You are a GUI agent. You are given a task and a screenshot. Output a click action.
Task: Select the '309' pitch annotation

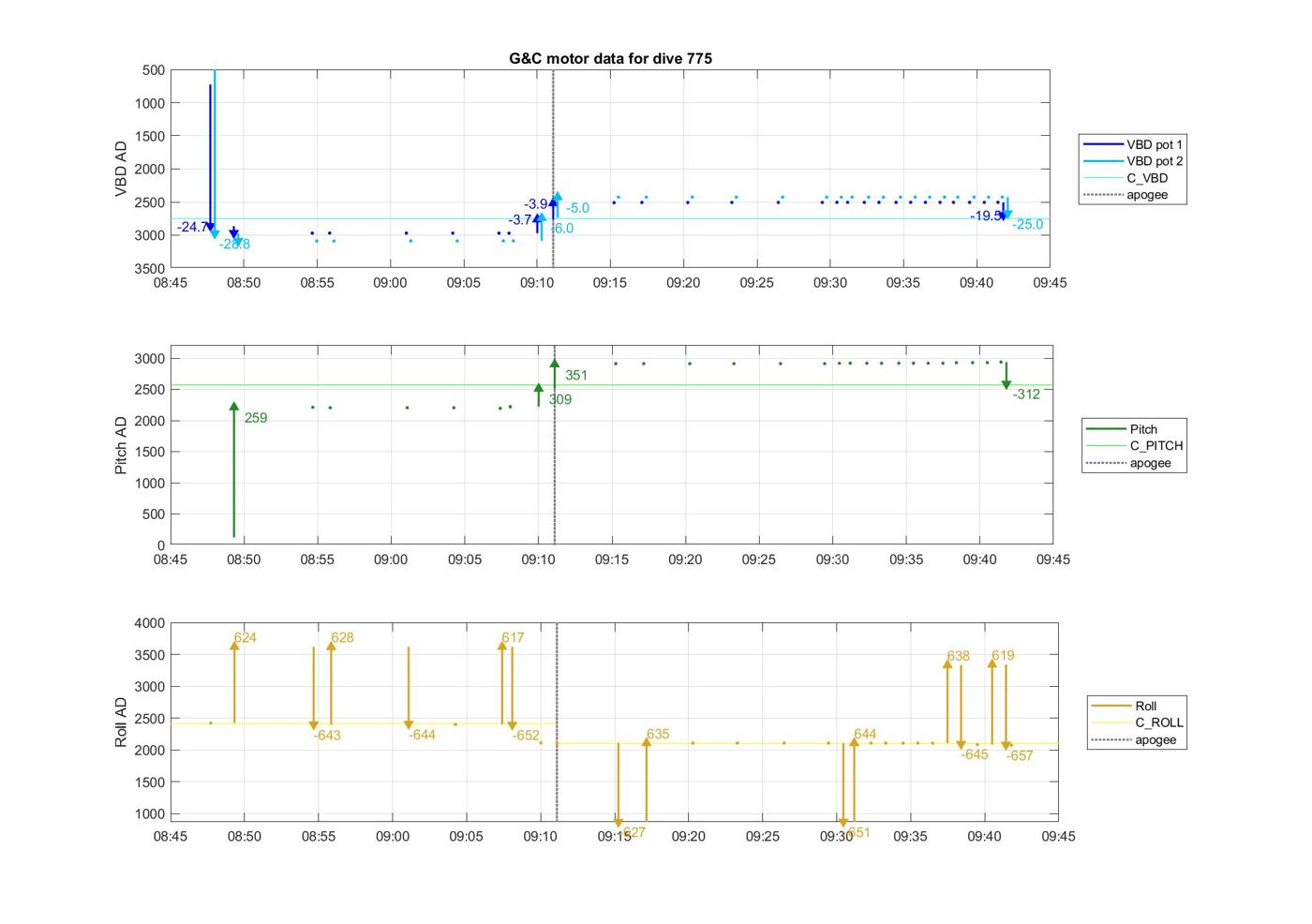559,399
